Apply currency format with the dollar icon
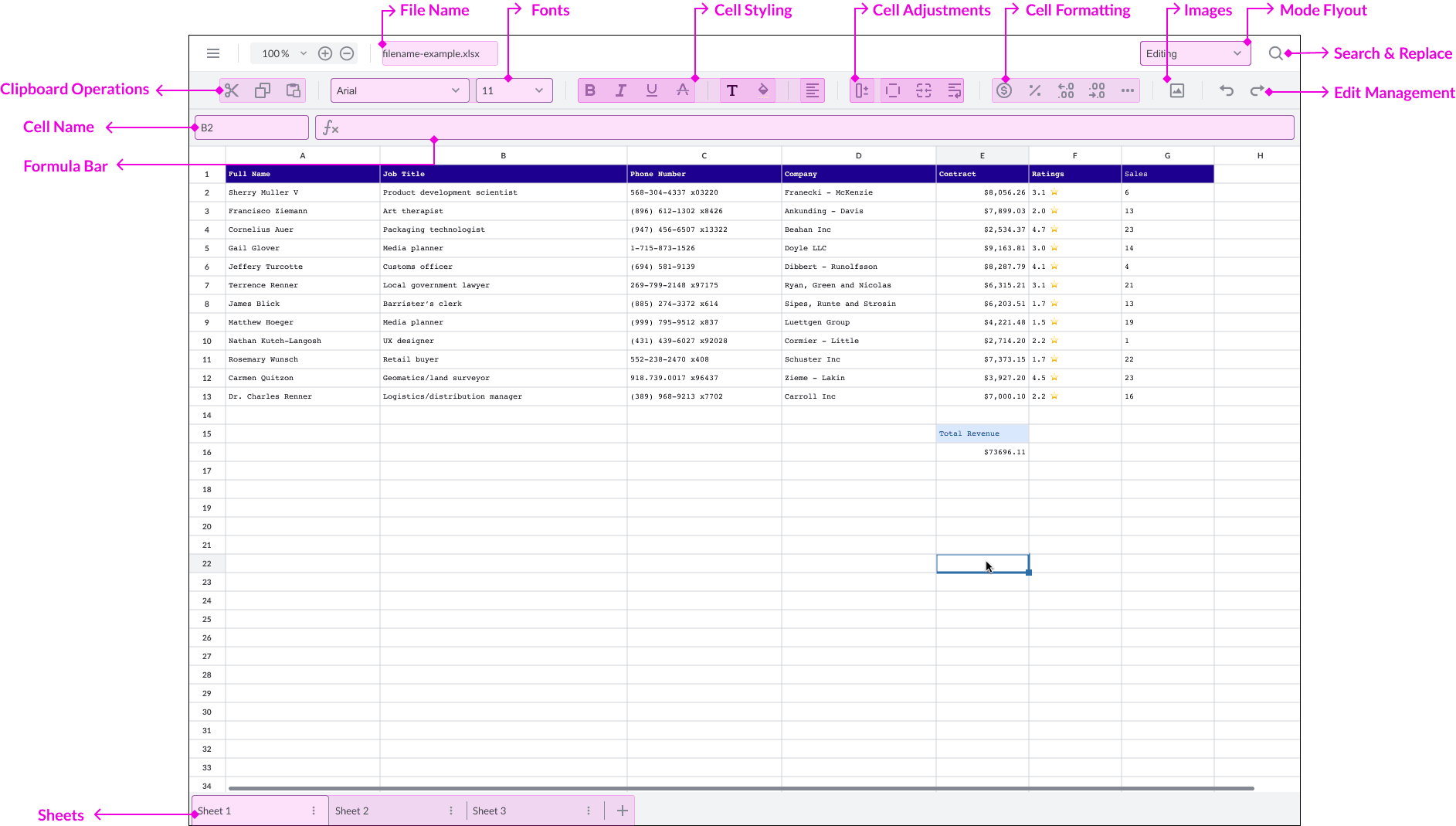Image resolution: width=1456 pixels, height=826 pixels. point(1004,90)
